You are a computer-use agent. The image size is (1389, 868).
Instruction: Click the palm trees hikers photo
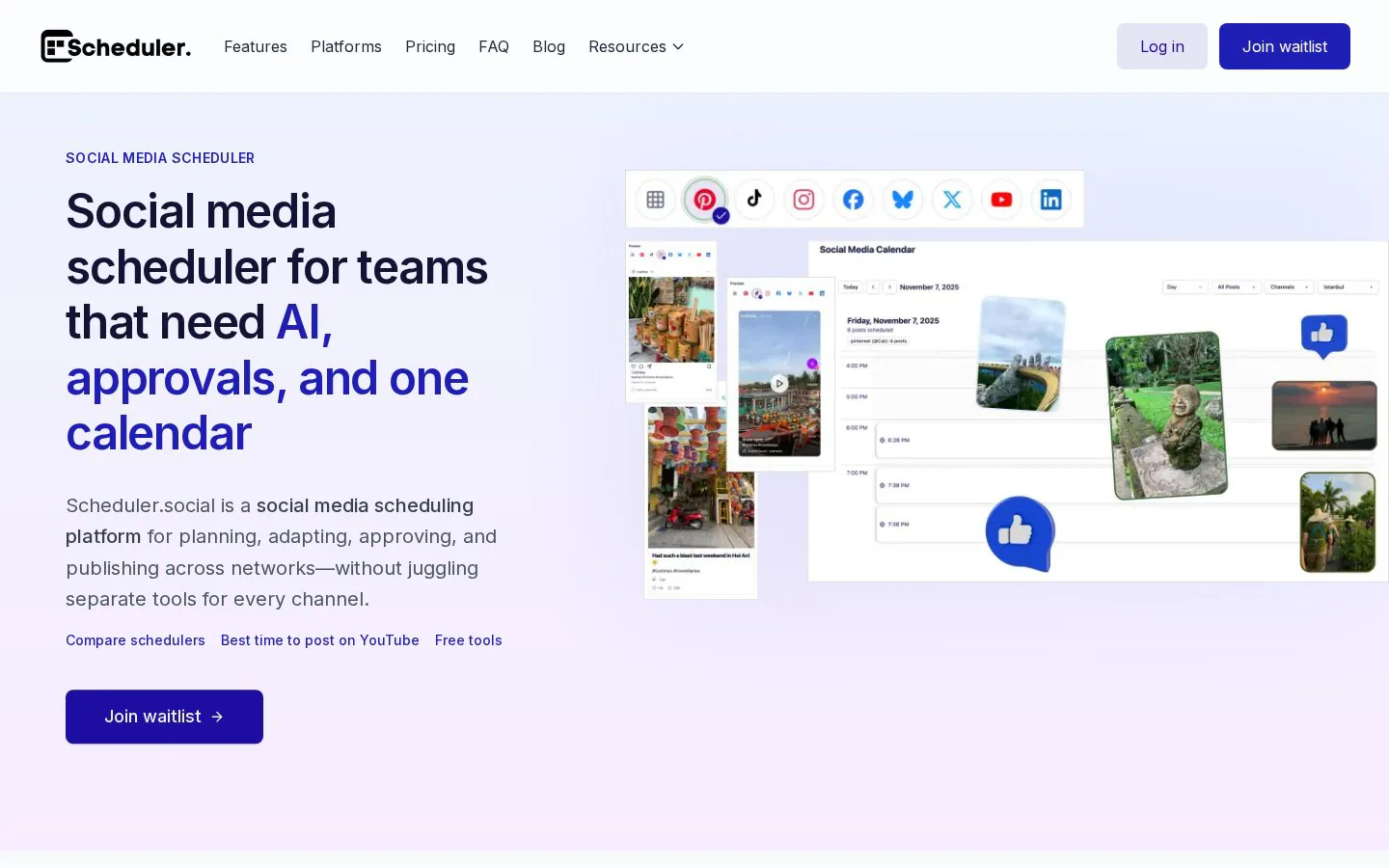pyautogui.click(x=1338, y=522)
